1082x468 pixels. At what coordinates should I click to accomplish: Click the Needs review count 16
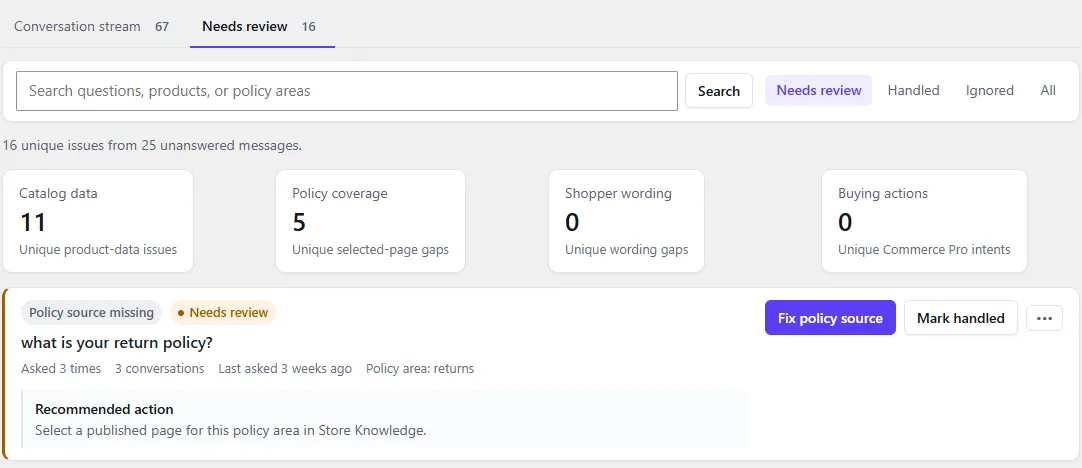(x=308, y=27)
